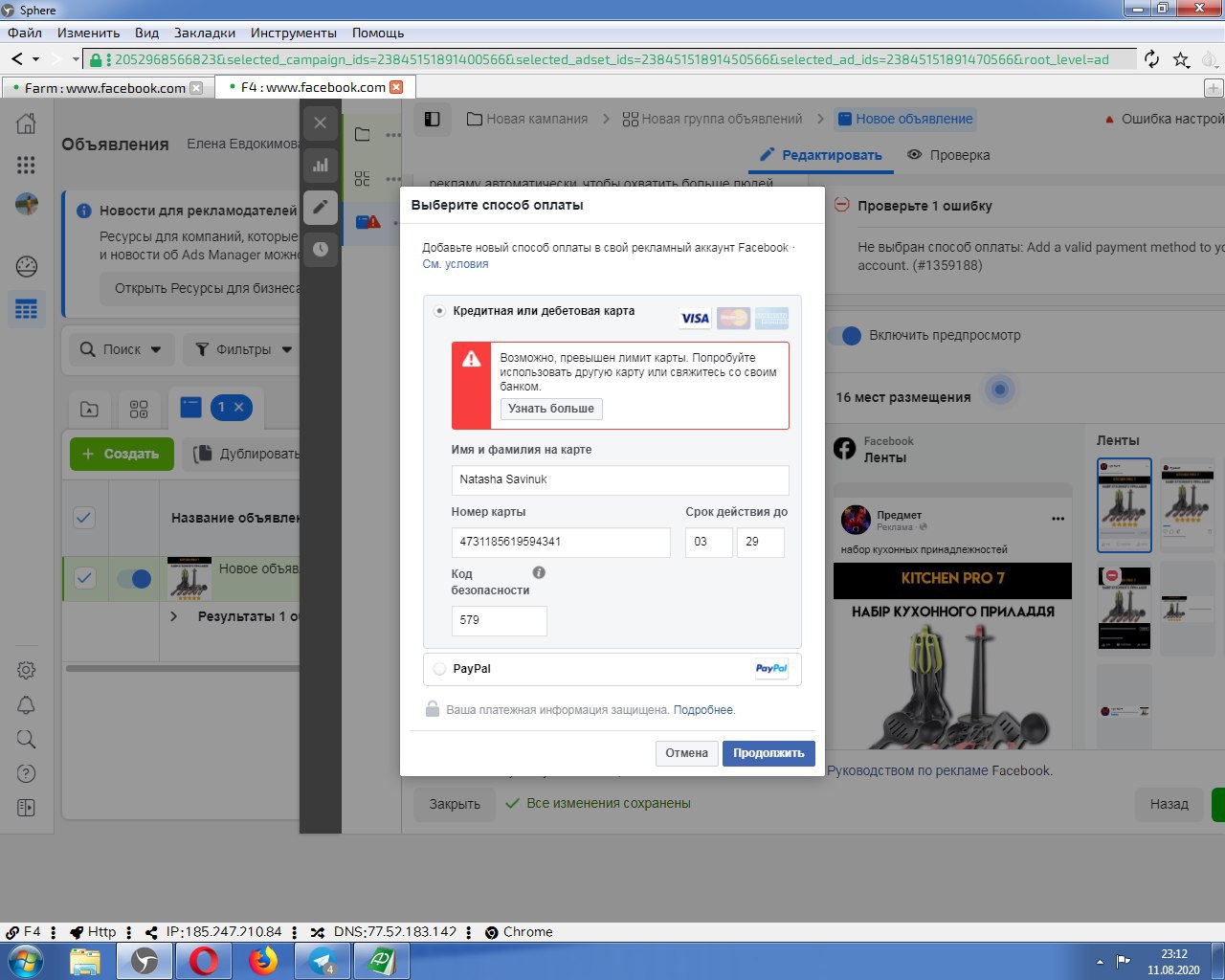The height and width of the screenshot is (980, 1225).
Task: Select the pencil edit icon in the edit pane
Action: [321, 206]
